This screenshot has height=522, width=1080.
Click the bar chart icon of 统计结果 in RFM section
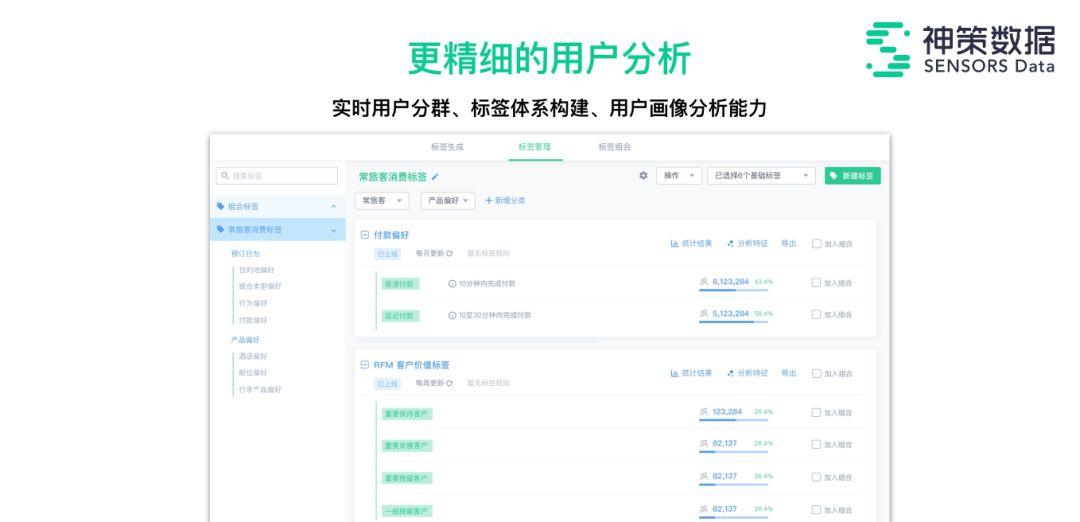click(x=674, y=373)
